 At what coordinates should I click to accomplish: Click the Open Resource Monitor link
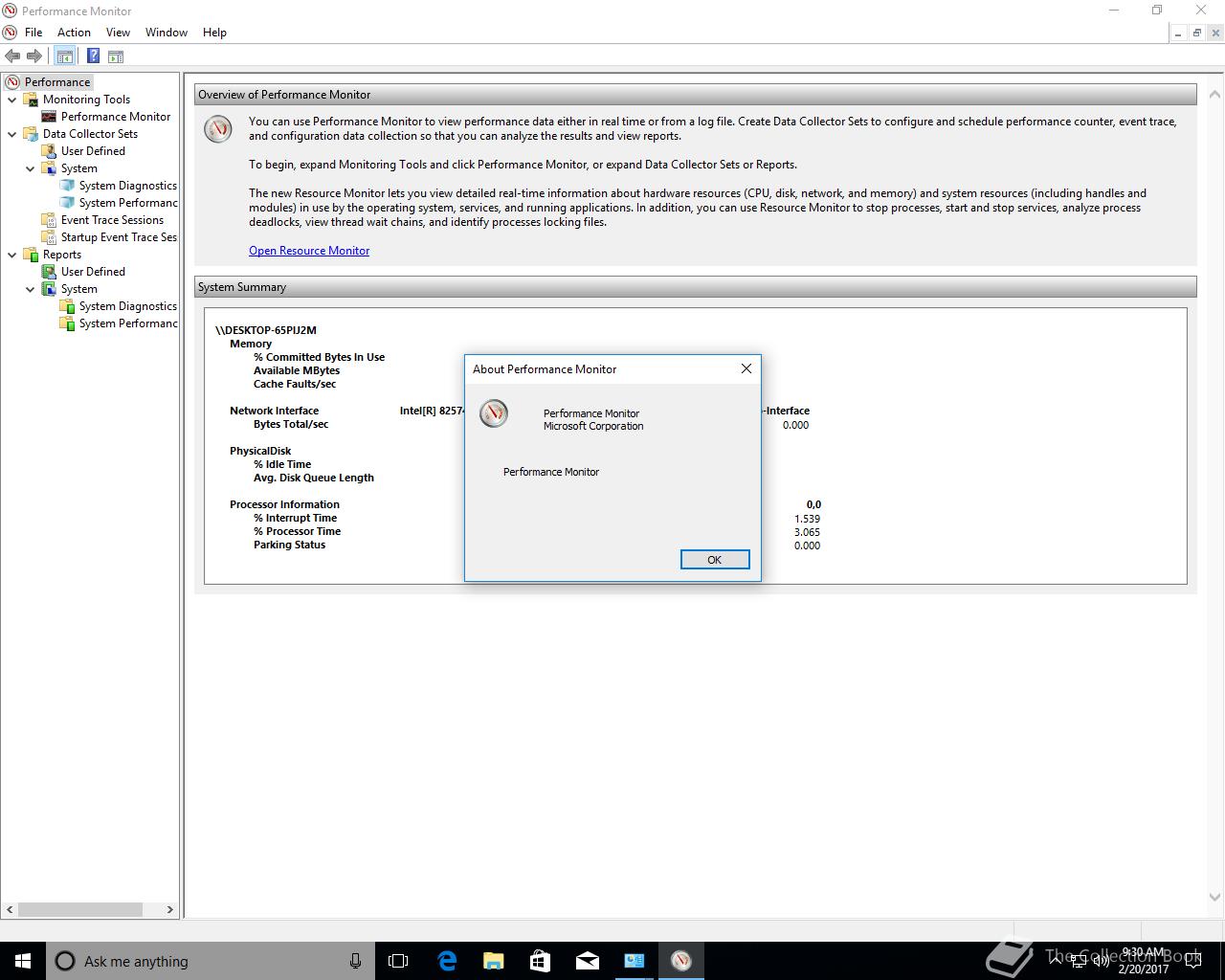[309, 251]
